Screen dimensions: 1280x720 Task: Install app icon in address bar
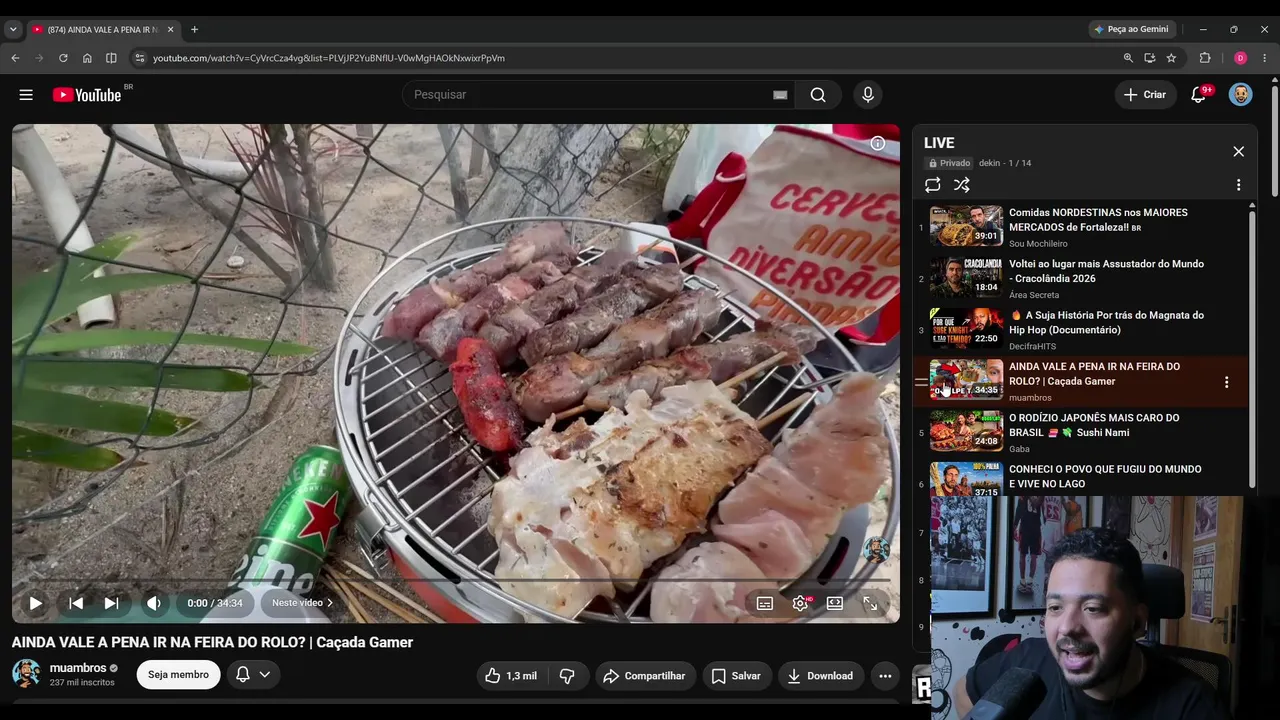tap(1149, 58)
